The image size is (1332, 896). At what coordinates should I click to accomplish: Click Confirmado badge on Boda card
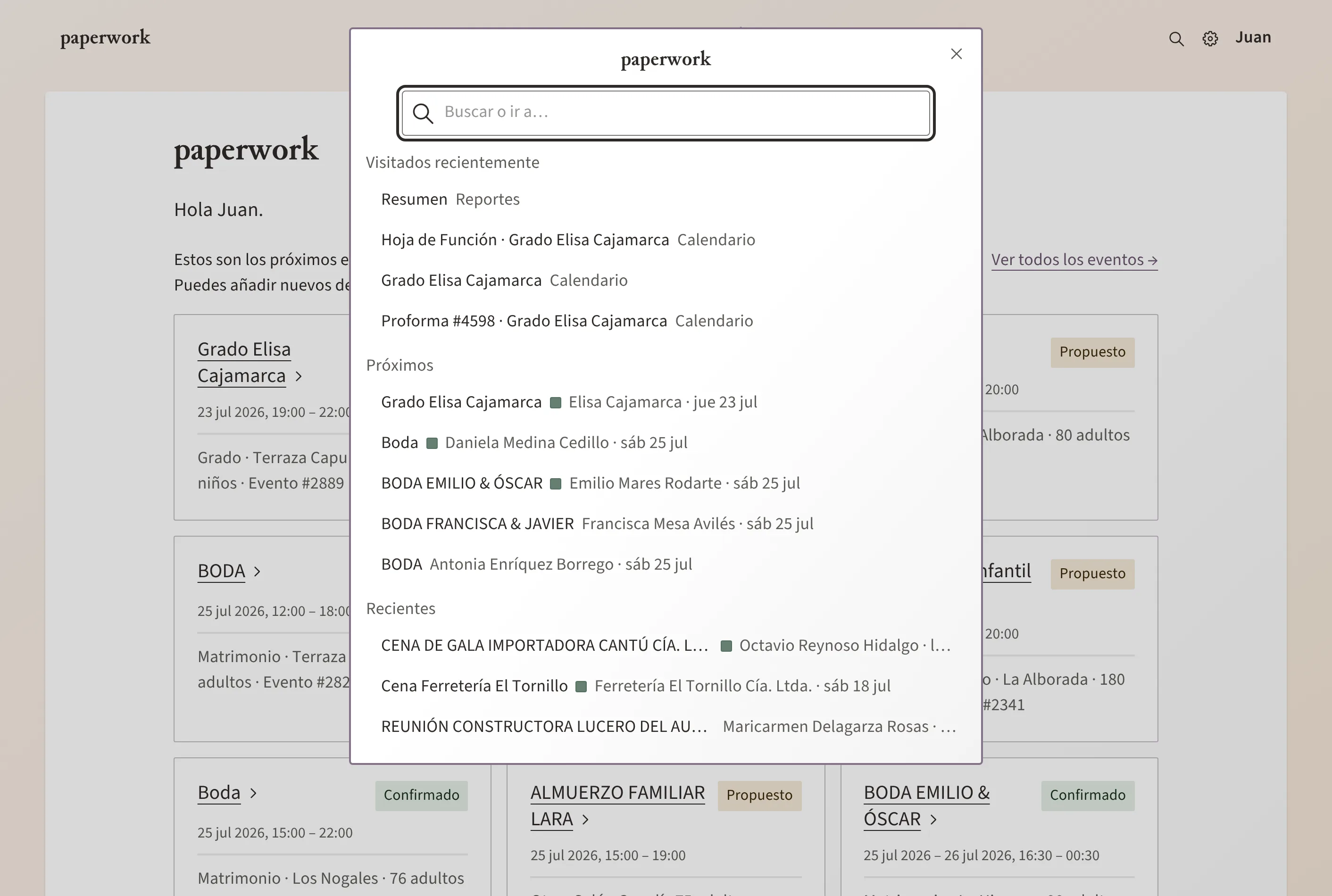[422, 796]
